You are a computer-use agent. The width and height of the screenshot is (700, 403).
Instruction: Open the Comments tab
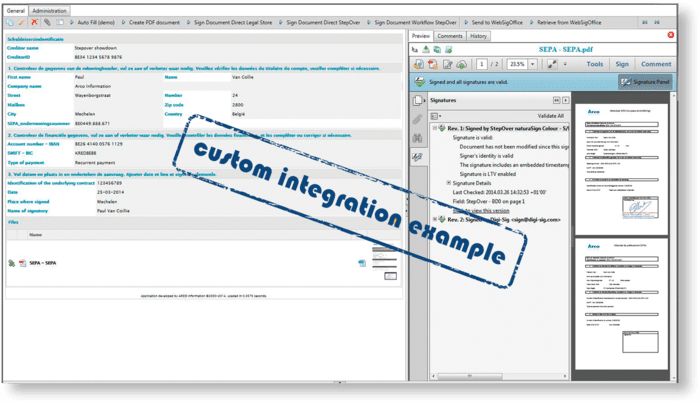point(450,35)
